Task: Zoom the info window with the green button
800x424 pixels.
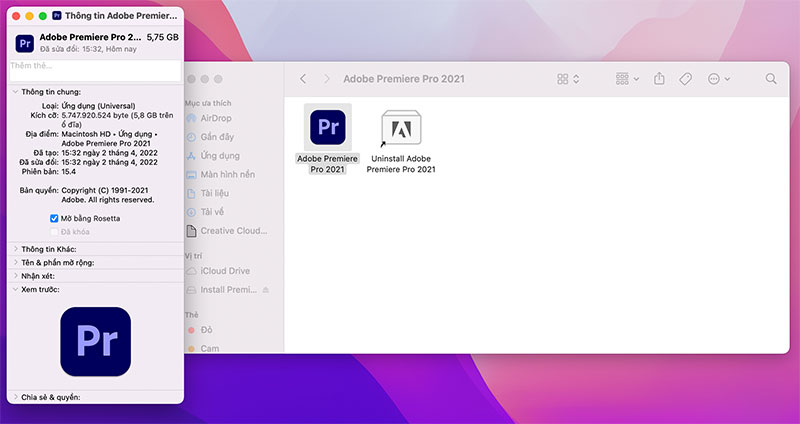Action: 43,16
